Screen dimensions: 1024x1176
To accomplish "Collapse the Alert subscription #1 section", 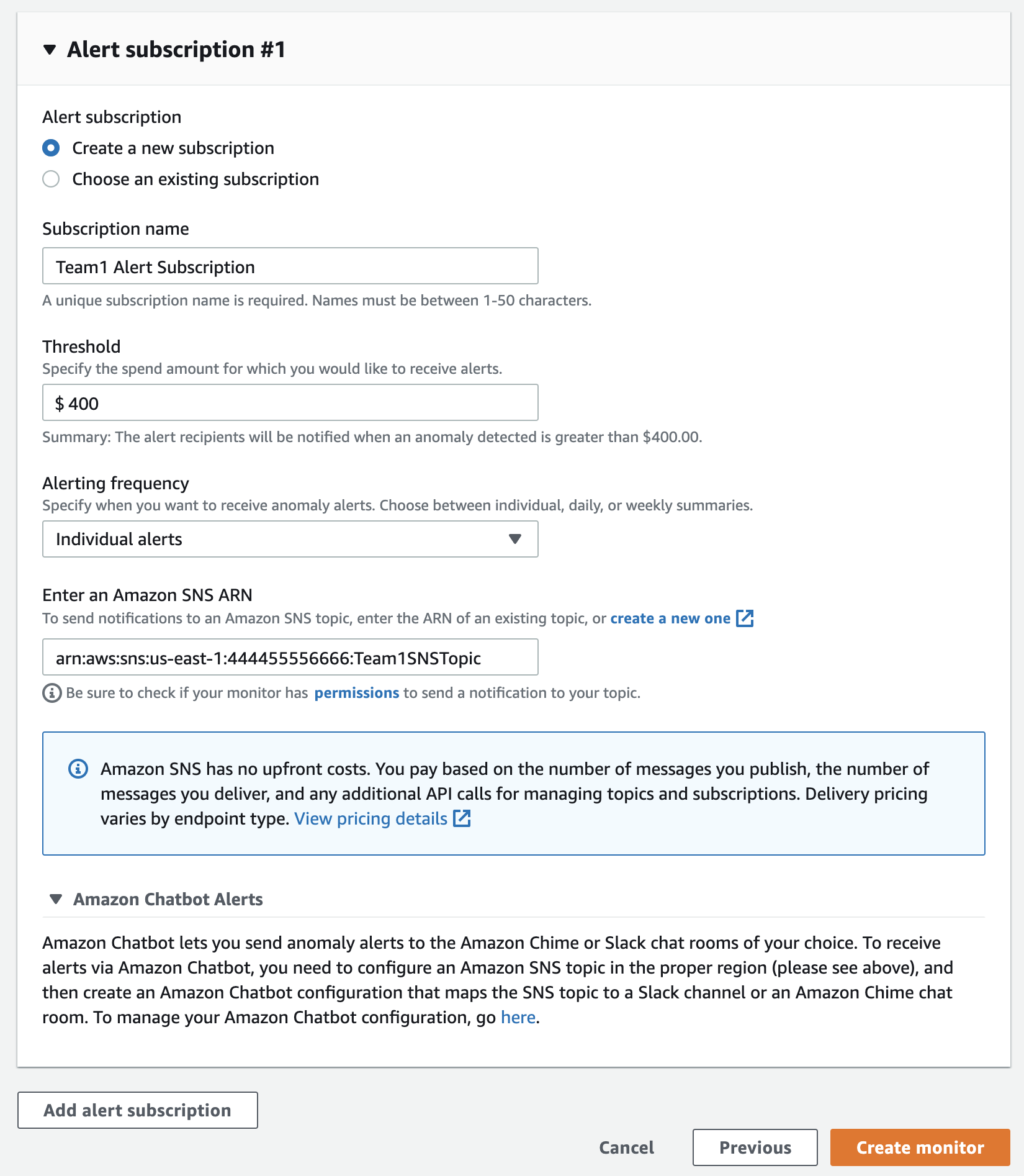I will click(50, 50).
